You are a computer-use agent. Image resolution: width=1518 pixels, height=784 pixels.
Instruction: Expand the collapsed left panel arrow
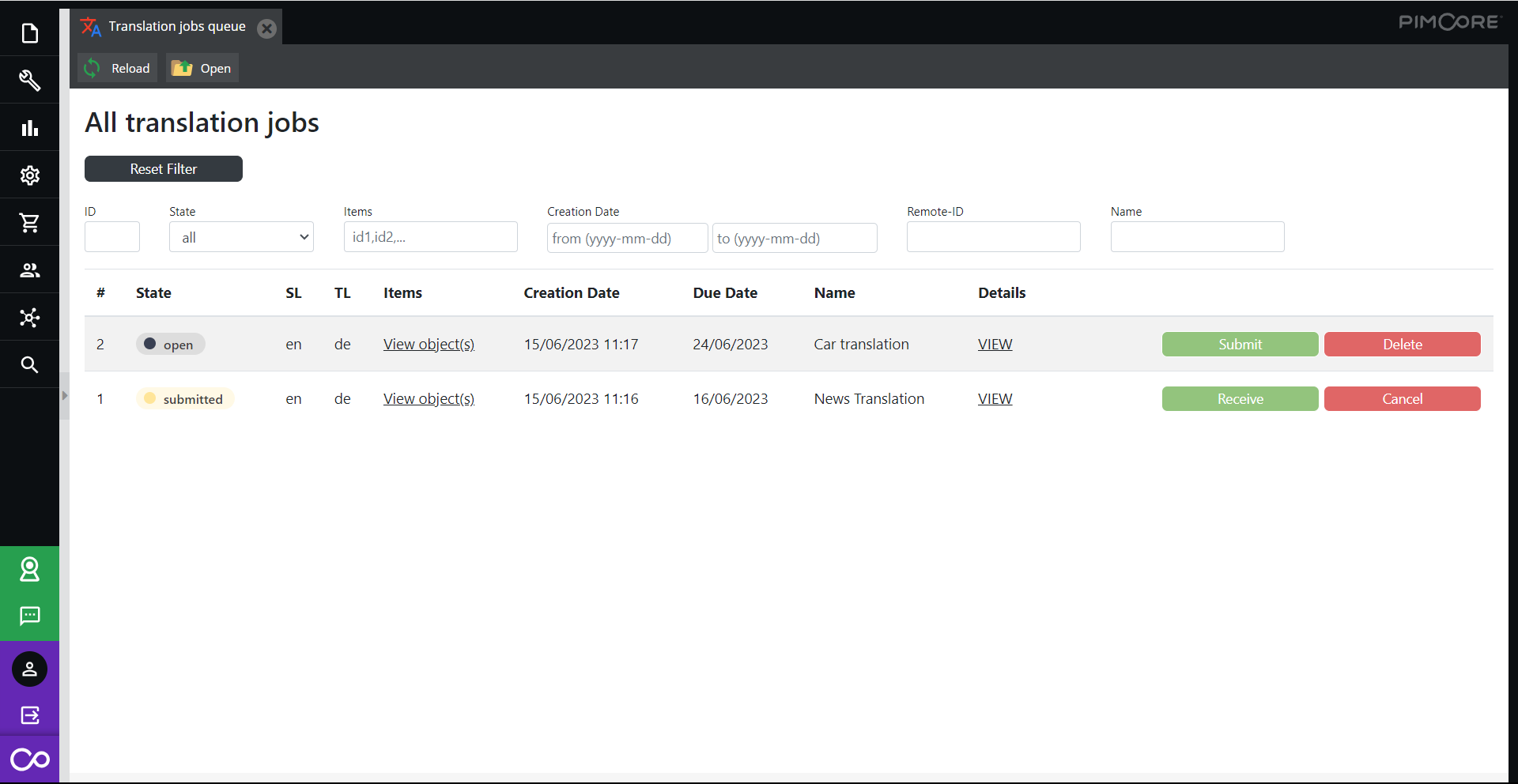pos(65,395)
